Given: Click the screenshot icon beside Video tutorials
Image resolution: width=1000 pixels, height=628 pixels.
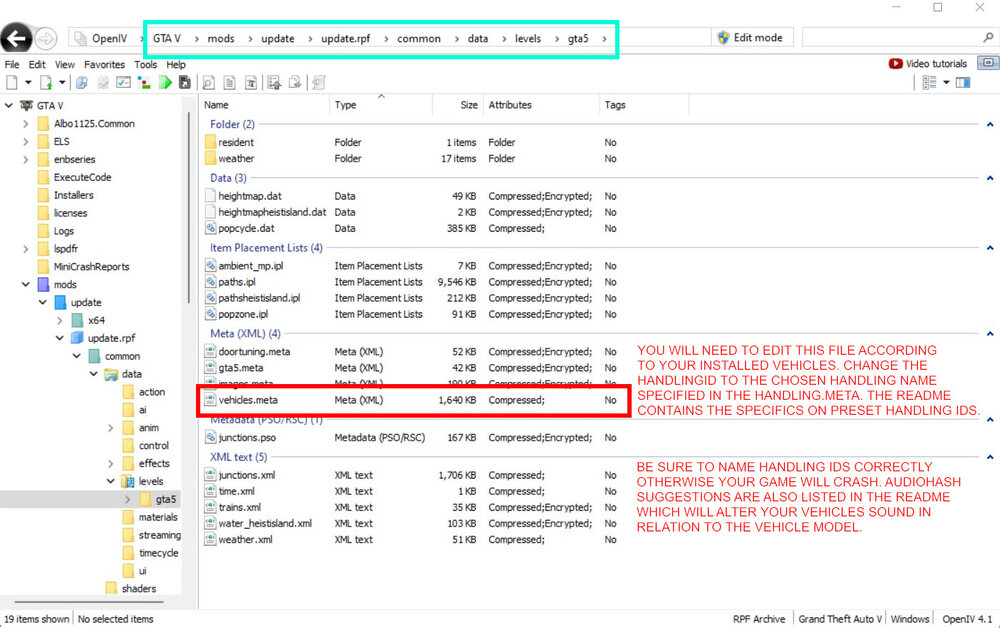Looking at the screenshot, I should (988, 63).
